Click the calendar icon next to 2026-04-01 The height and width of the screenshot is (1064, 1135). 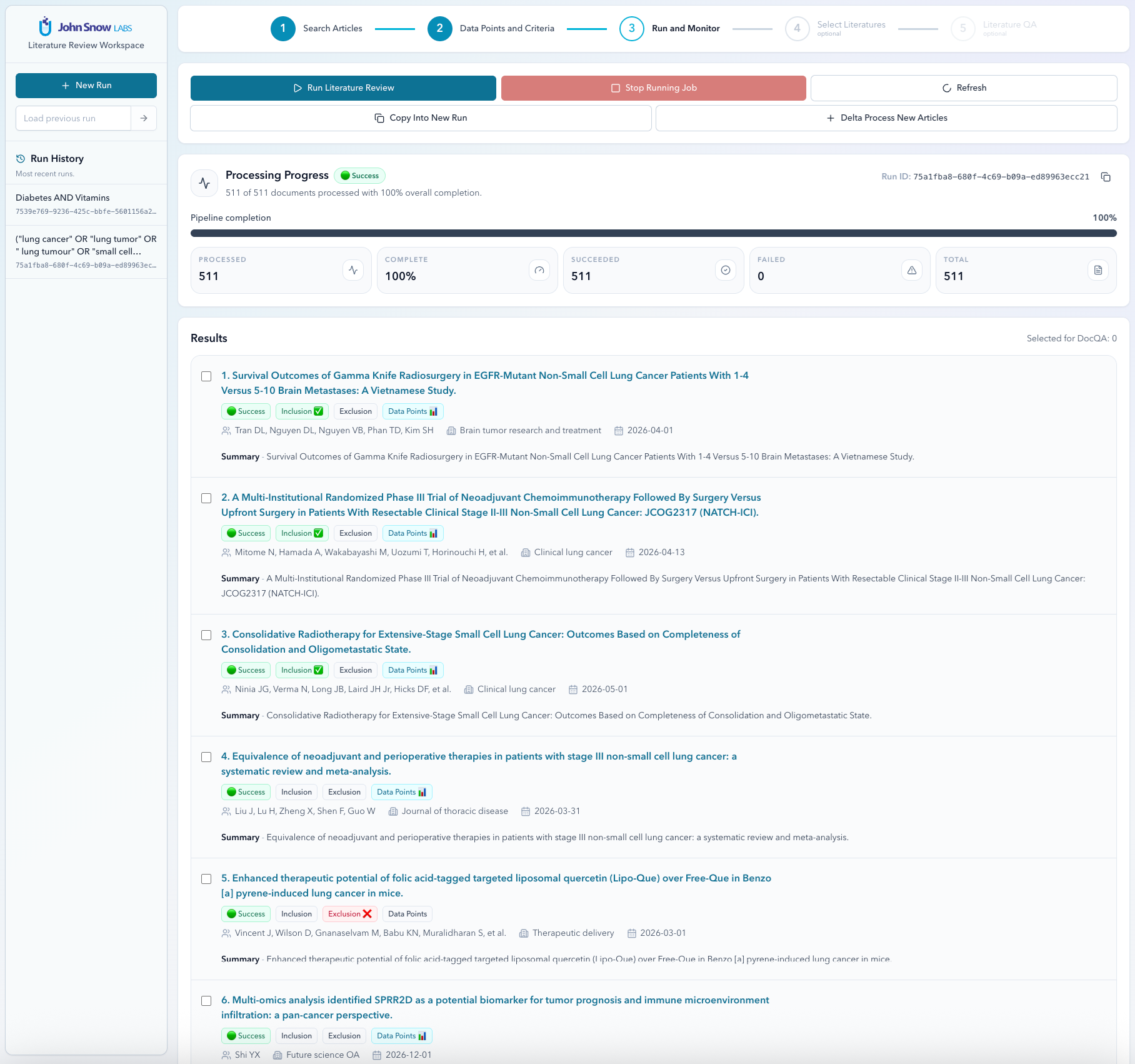click(619, 431)
